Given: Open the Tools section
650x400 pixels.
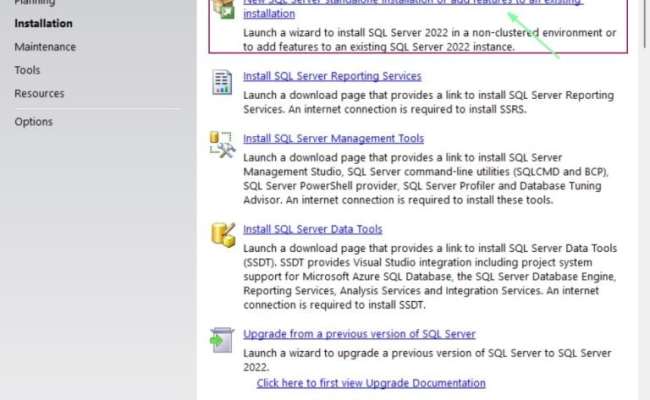Looking at the screenshot, I should [x=27, y=70].
